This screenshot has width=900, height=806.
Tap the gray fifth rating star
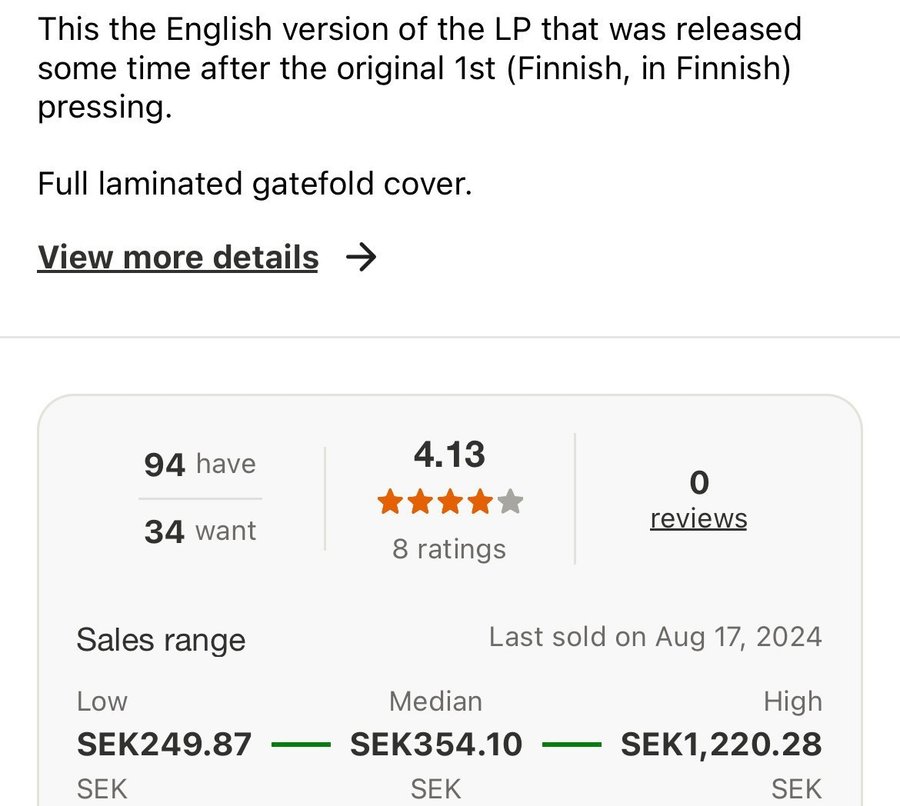pos(510,502)
